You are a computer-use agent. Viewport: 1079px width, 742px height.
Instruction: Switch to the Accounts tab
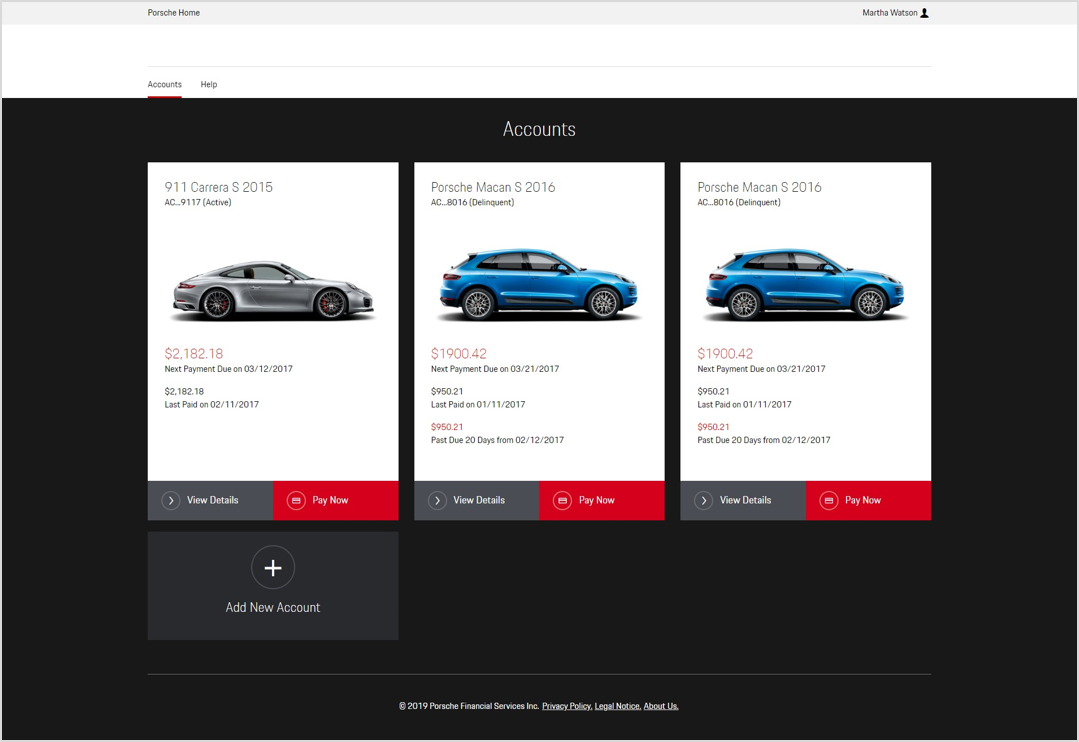[x=165, y=85]
